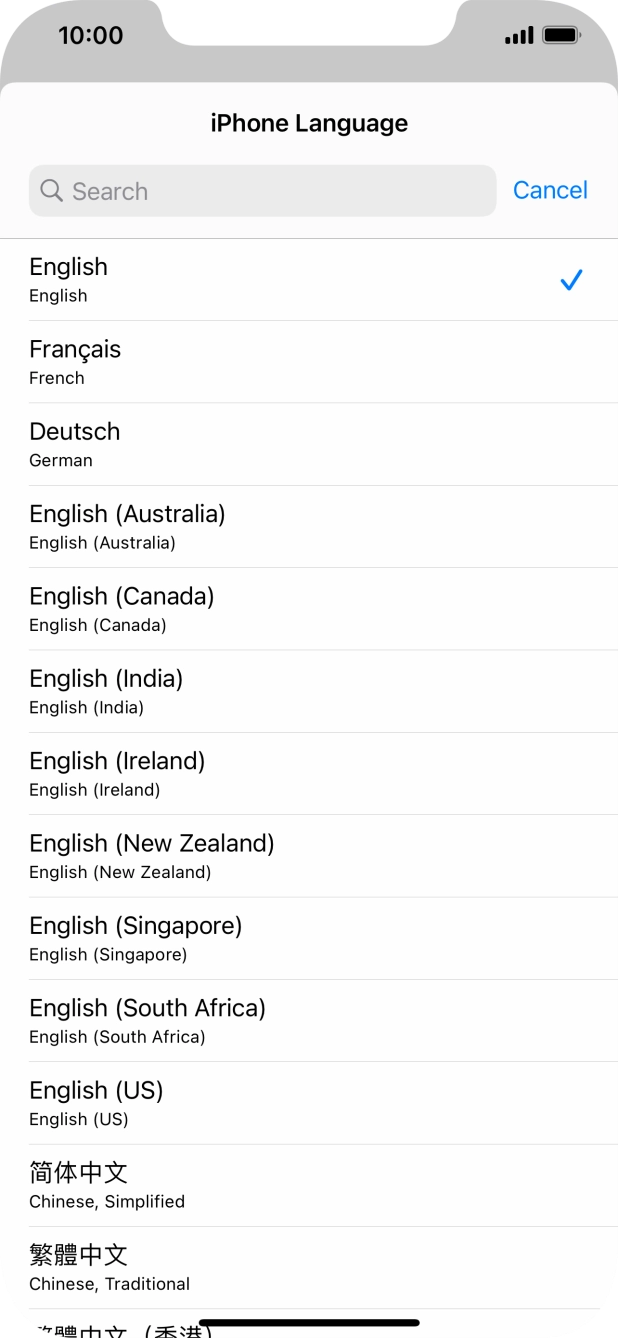
Task: Click the blue checkmark next to English
Action: (x=571, y=280)
